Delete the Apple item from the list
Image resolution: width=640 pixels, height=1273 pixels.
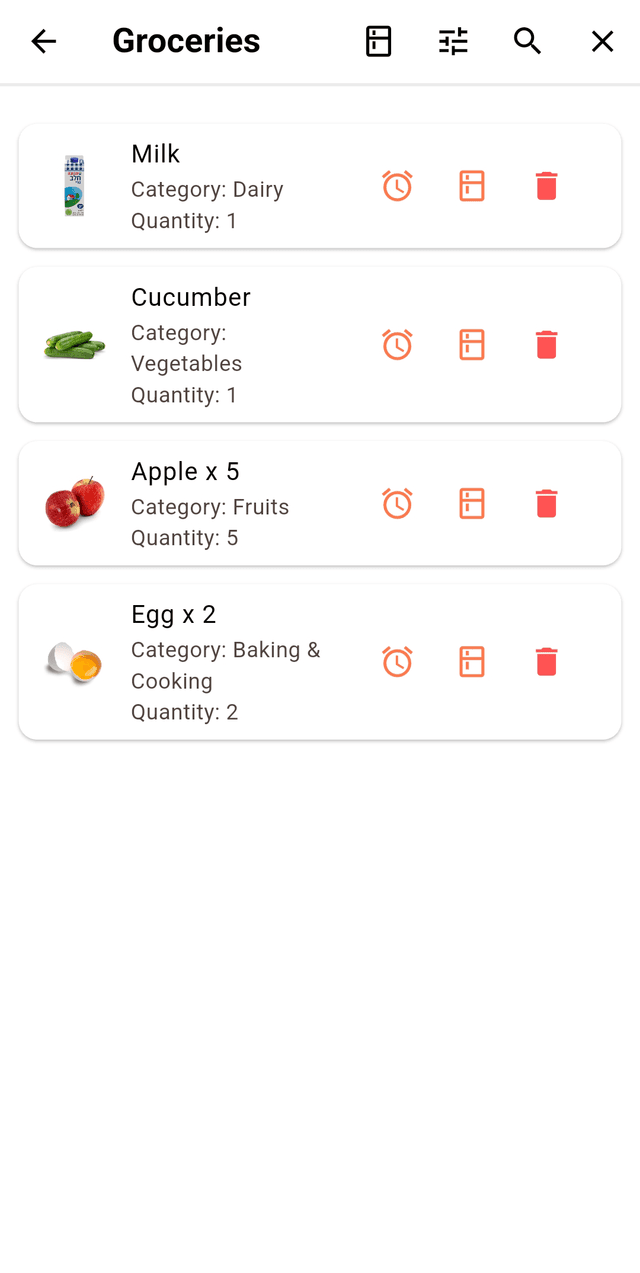coord(546,503)
